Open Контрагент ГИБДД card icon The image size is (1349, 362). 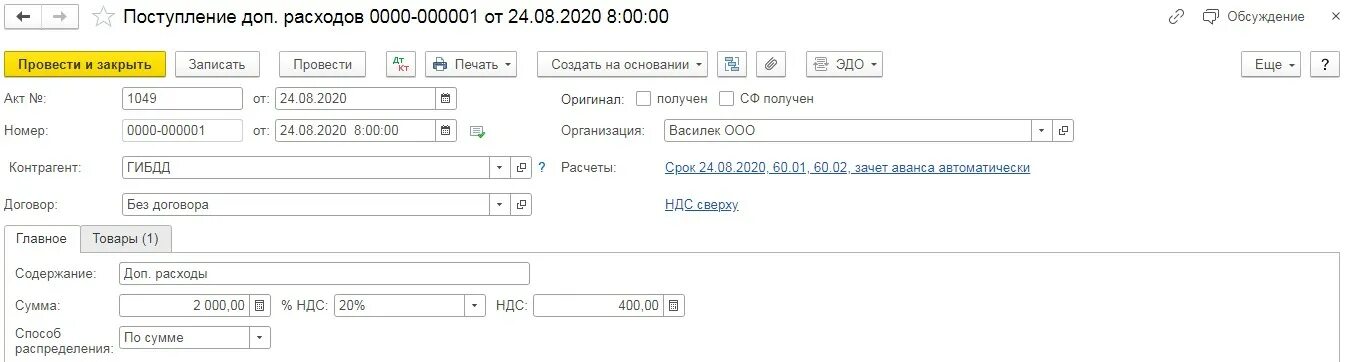point(521,168)
